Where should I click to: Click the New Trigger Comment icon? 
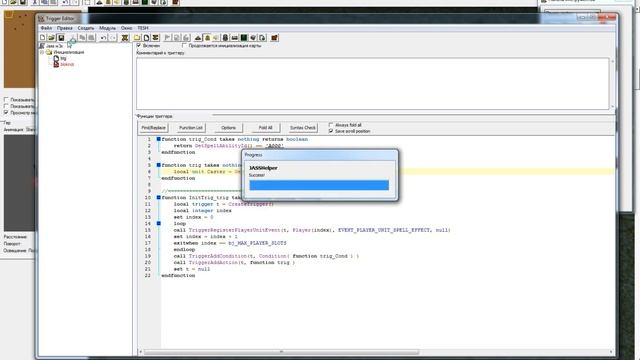[155, 38]
